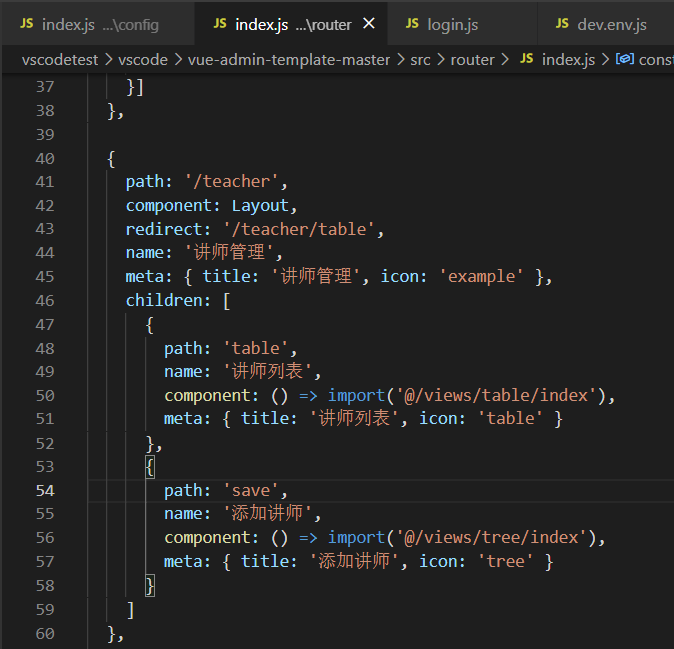The width and height of the screenshot is (674, 649).
Task: Select the index.js router tab
Action: tap(291, 24)
